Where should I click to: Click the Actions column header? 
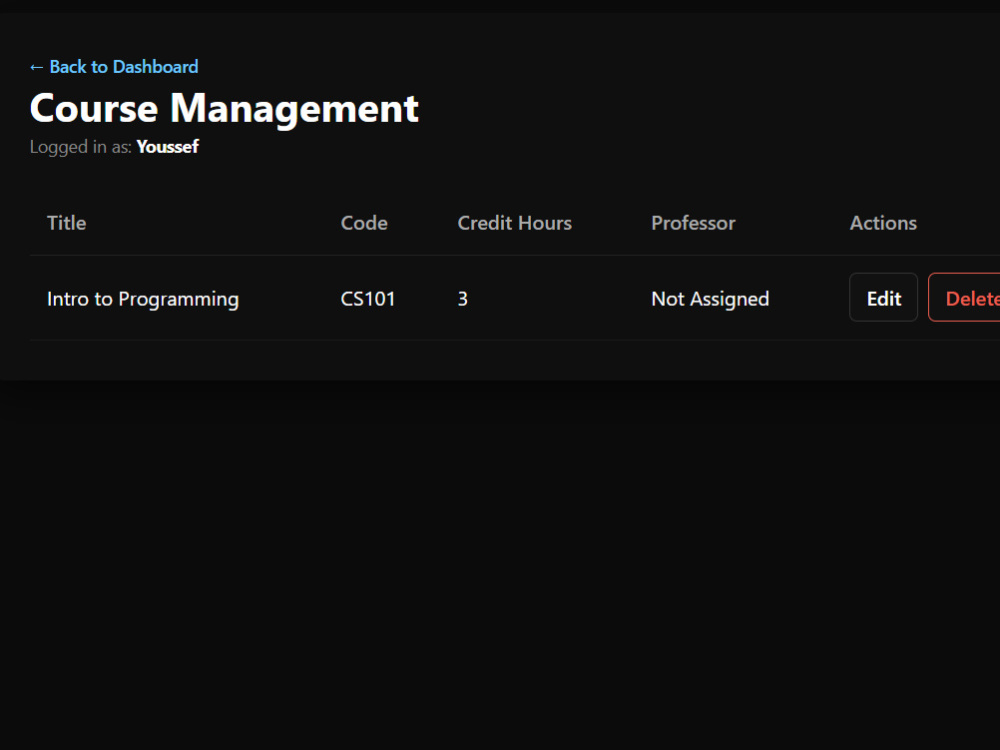point(883,223)
